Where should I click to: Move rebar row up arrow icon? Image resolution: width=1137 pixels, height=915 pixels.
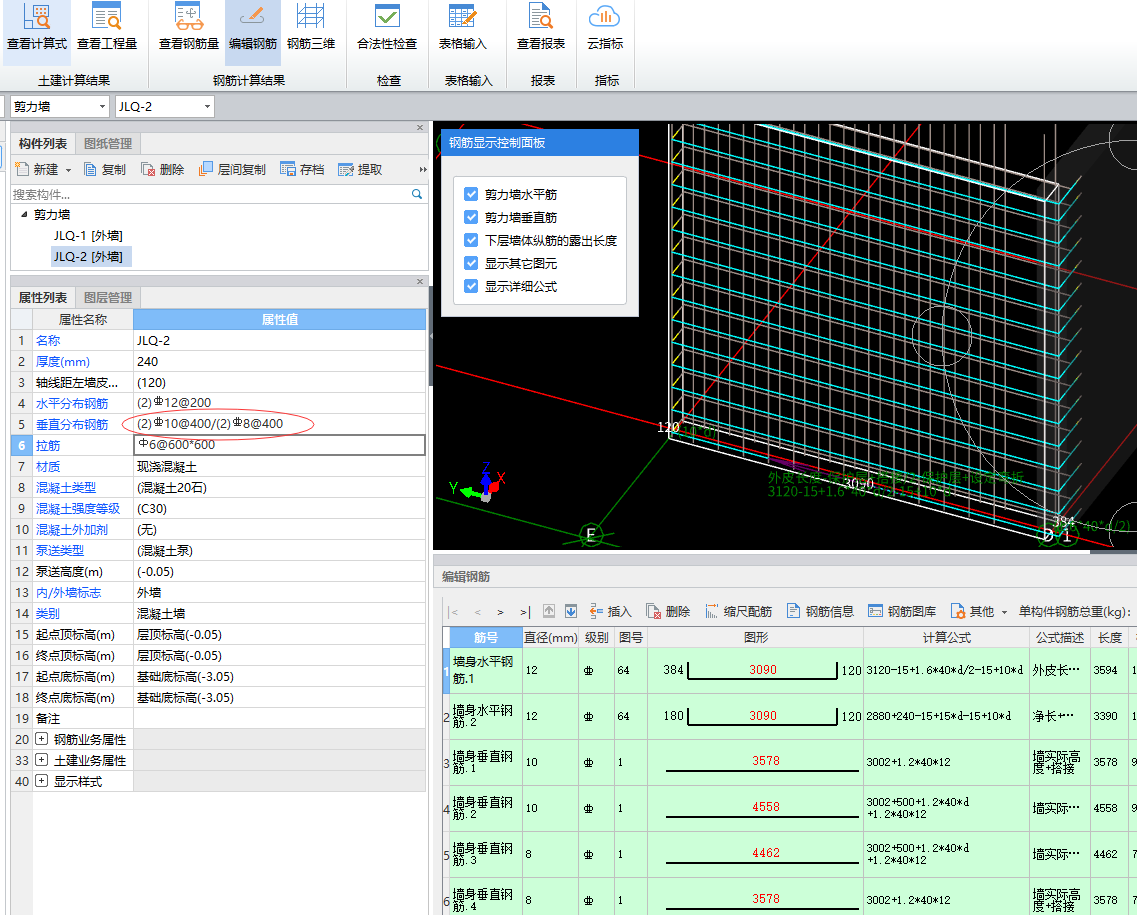tap(549, 611)
